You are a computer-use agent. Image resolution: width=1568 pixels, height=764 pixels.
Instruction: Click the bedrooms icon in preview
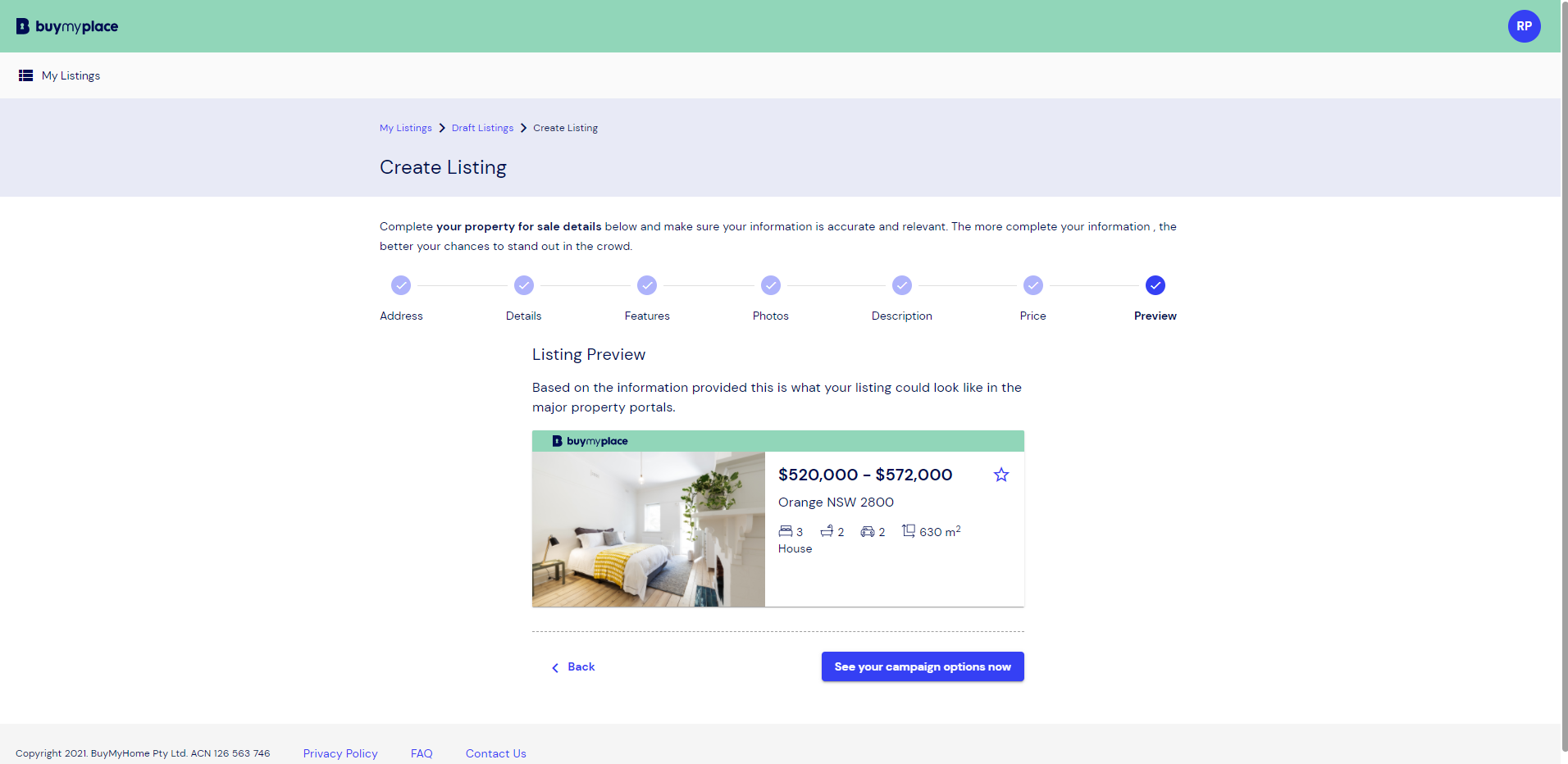(786, 531)
